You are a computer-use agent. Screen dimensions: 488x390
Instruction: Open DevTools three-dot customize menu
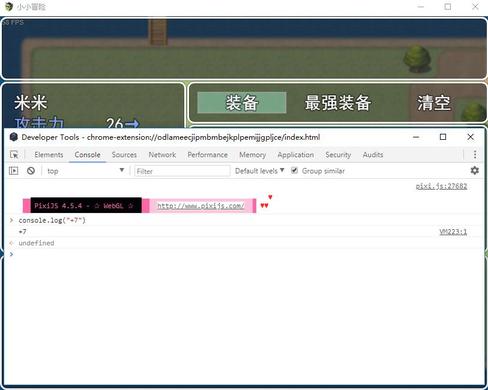pyautogui.click(x=475, y=154)
